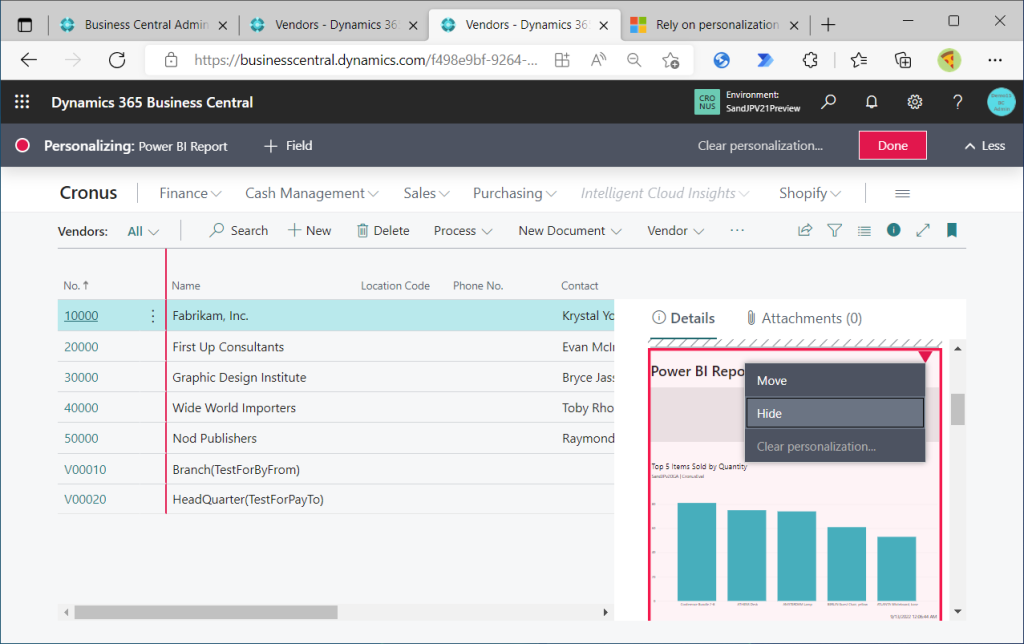Click the CRONUS company badge icon

(x=707, y=102)
